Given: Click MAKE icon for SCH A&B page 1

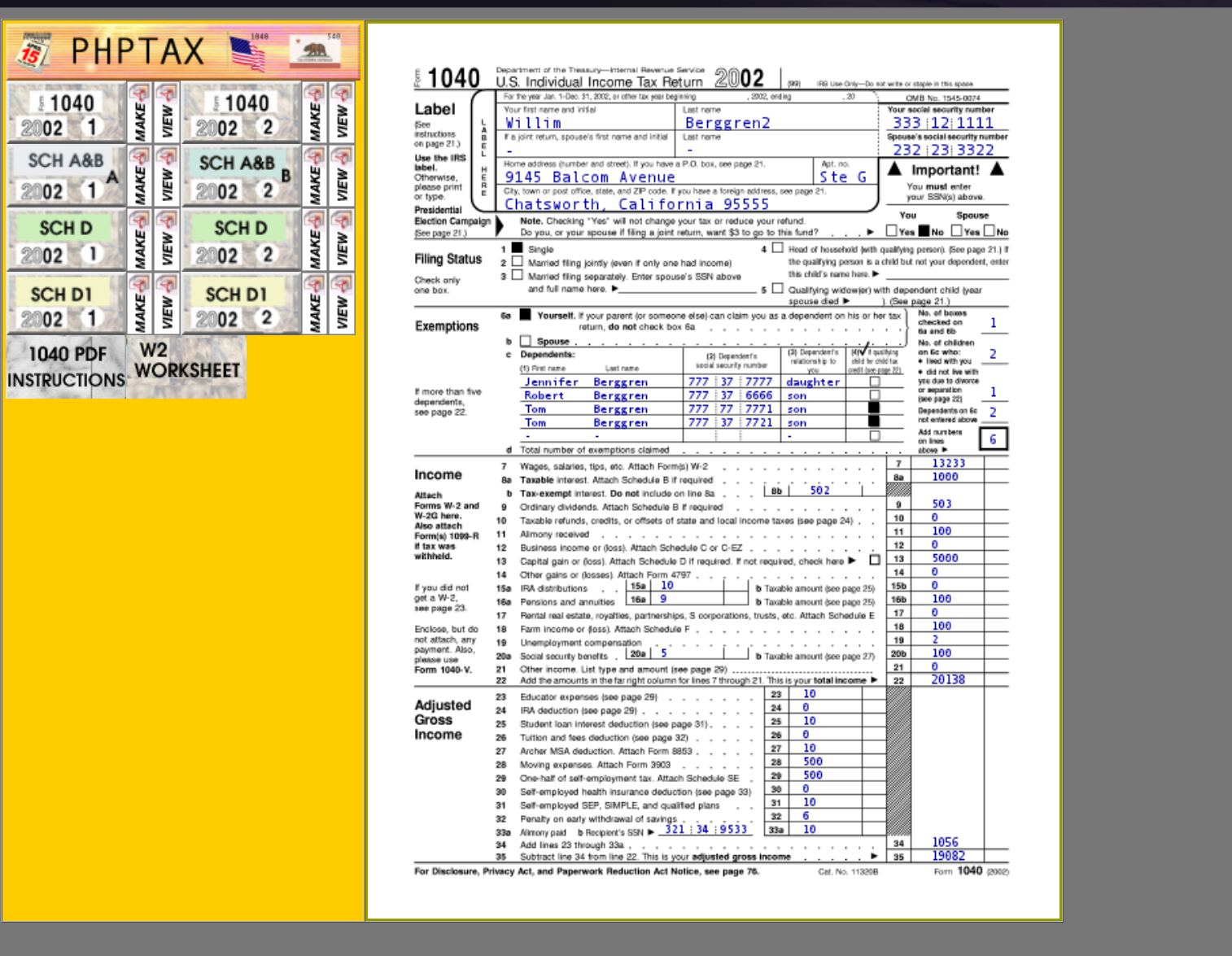Looking at the screenshot, I should [x=139, y=176].
